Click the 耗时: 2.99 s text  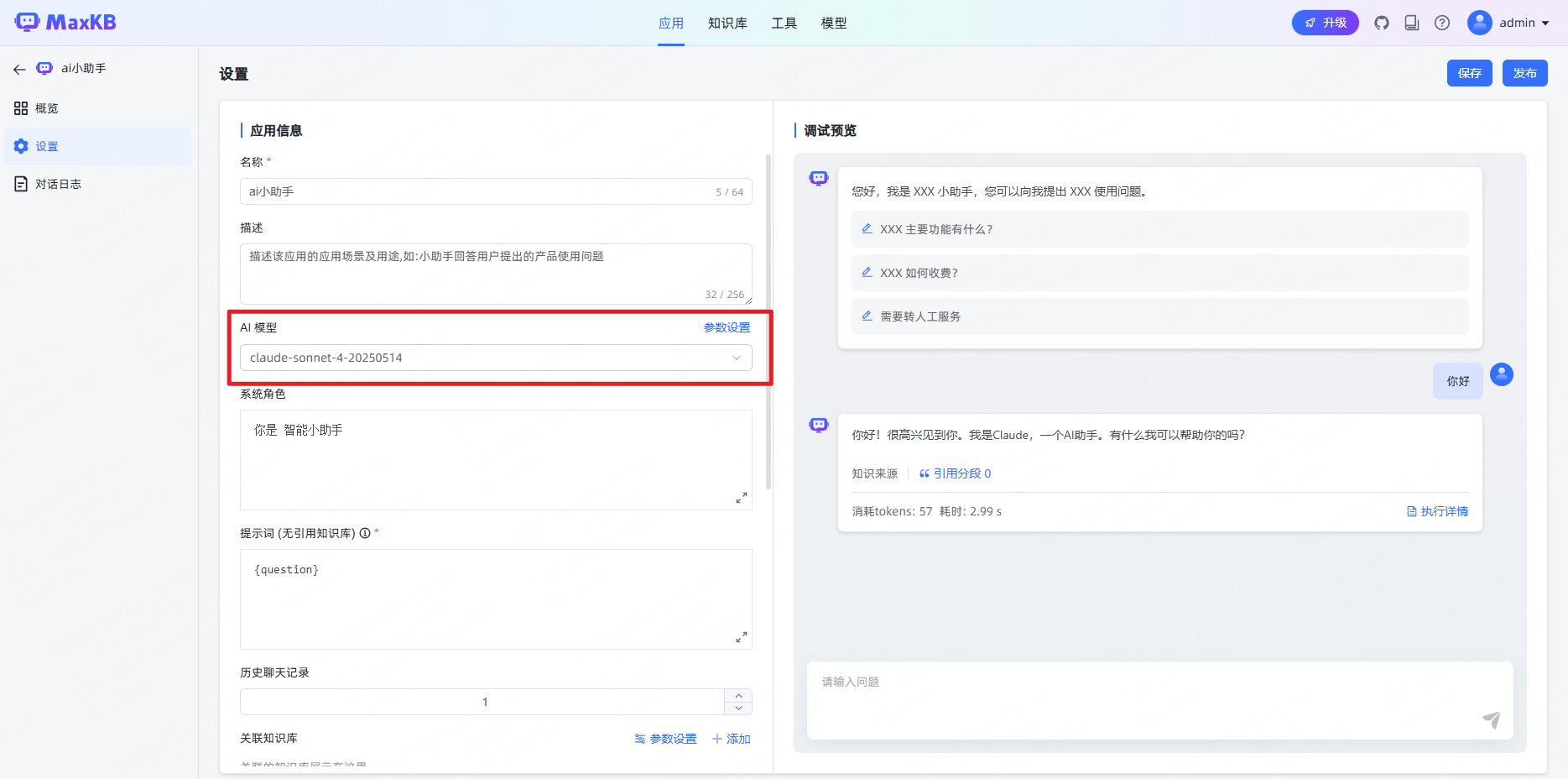[971, 511]
